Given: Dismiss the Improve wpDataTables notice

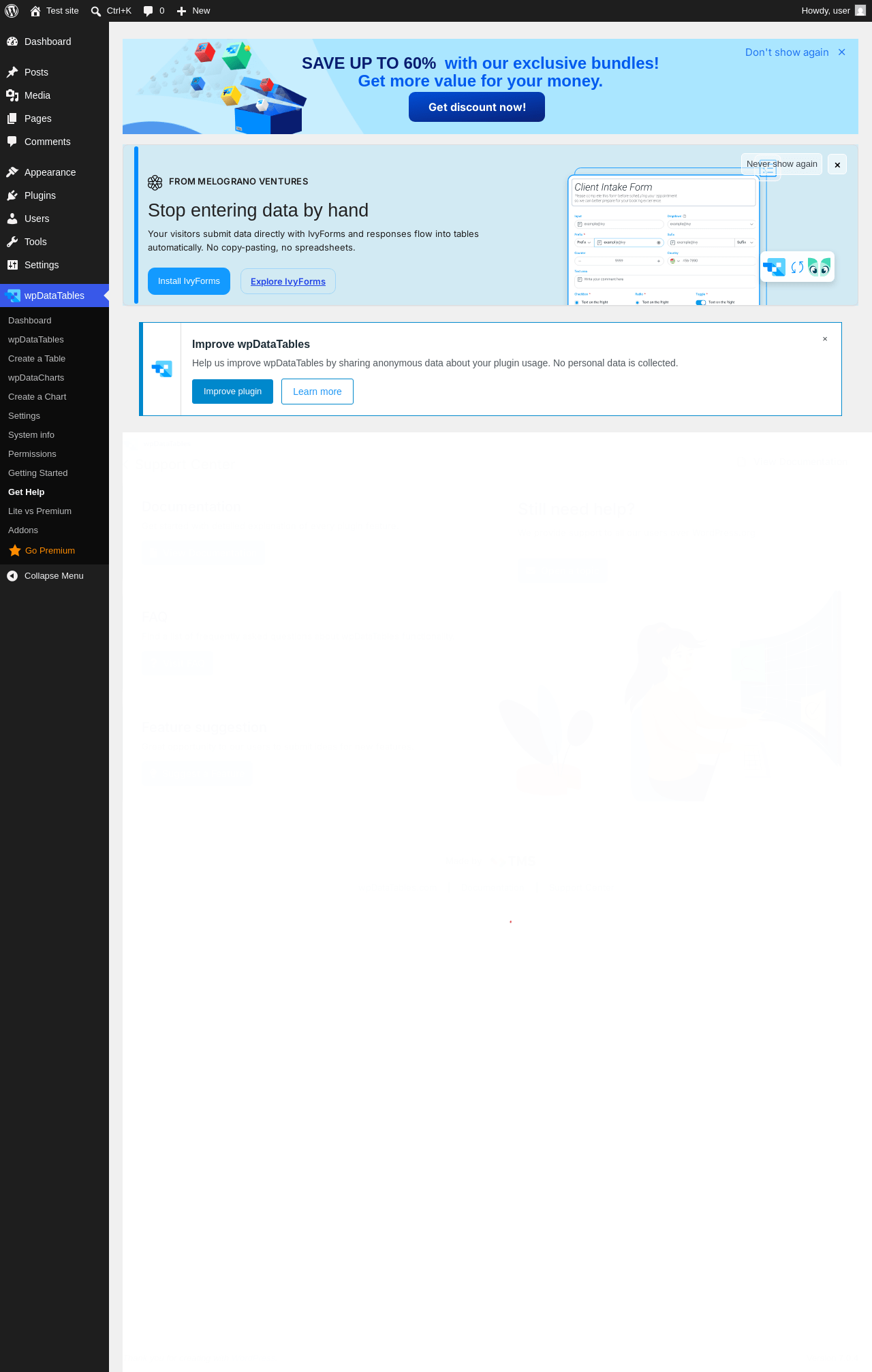Looking at the screenshot, I should click(x=825, y=339).
